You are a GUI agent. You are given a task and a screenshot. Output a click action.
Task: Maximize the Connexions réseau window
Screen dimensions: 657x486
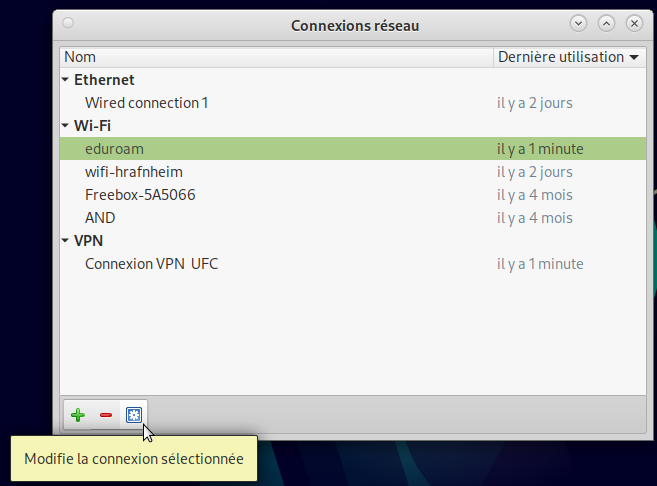pos(606,23)
